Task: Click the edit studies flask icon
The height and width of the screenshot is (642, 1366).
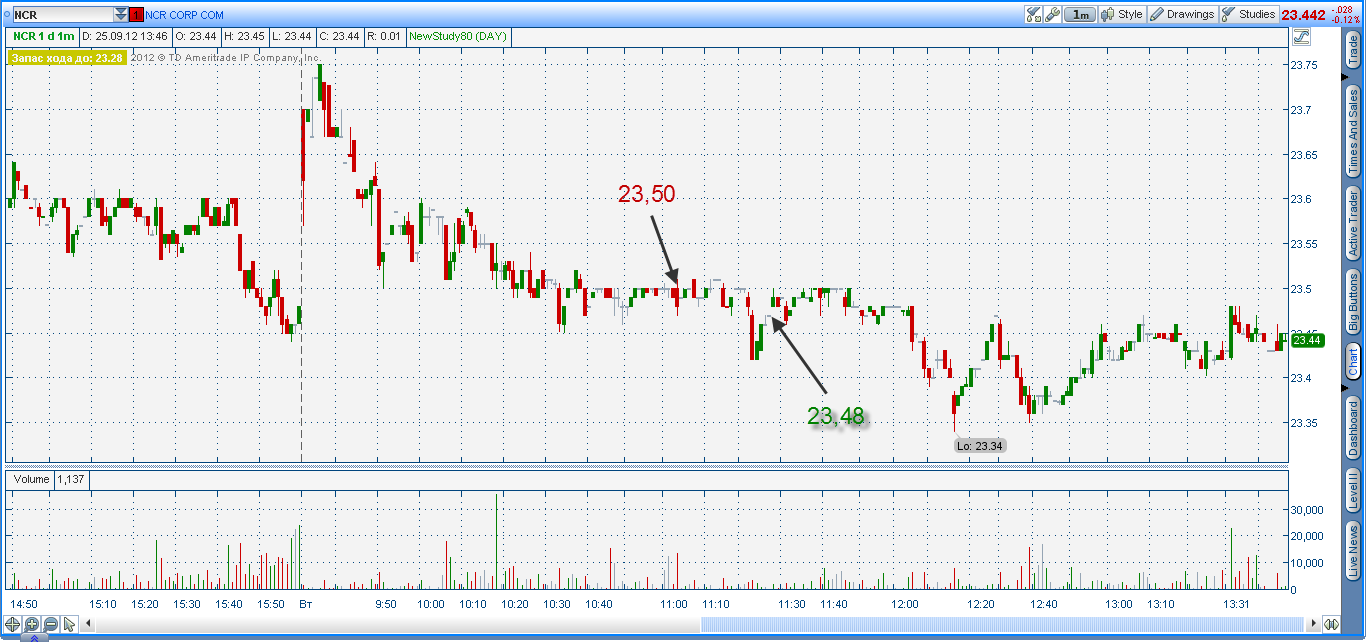Action: (1034, 14)
